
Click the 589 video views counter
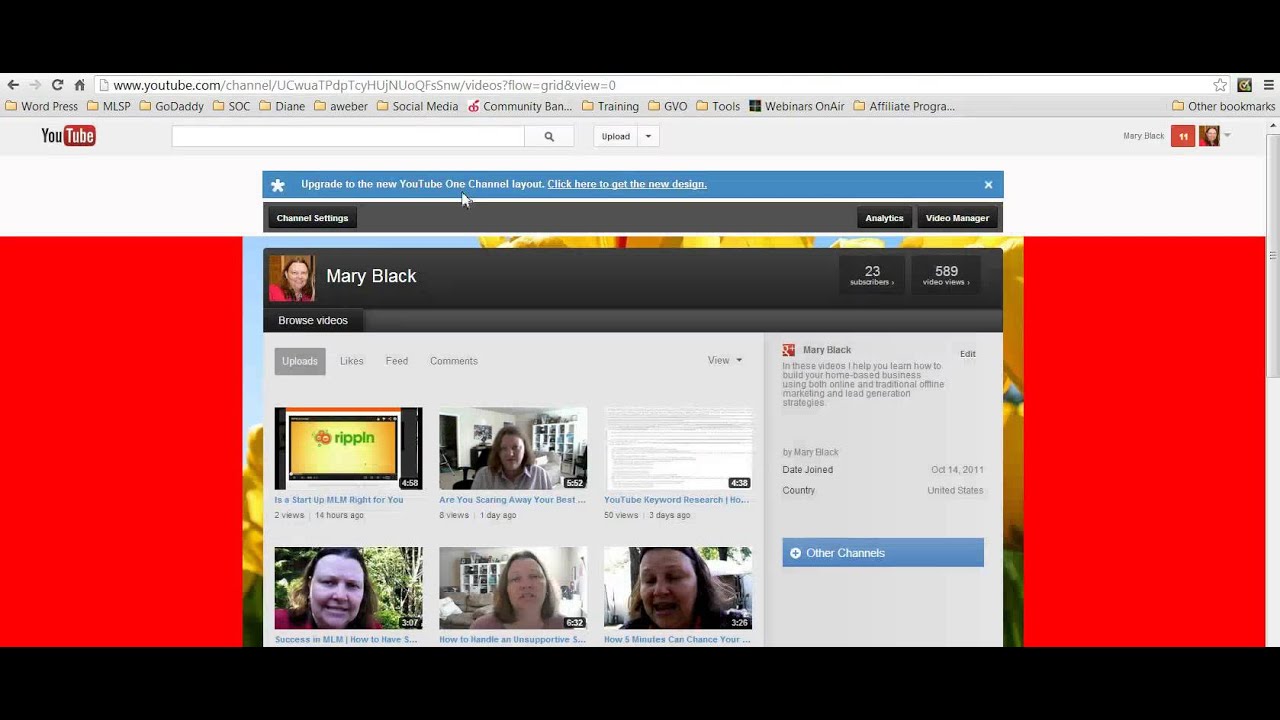click(946, 275)
